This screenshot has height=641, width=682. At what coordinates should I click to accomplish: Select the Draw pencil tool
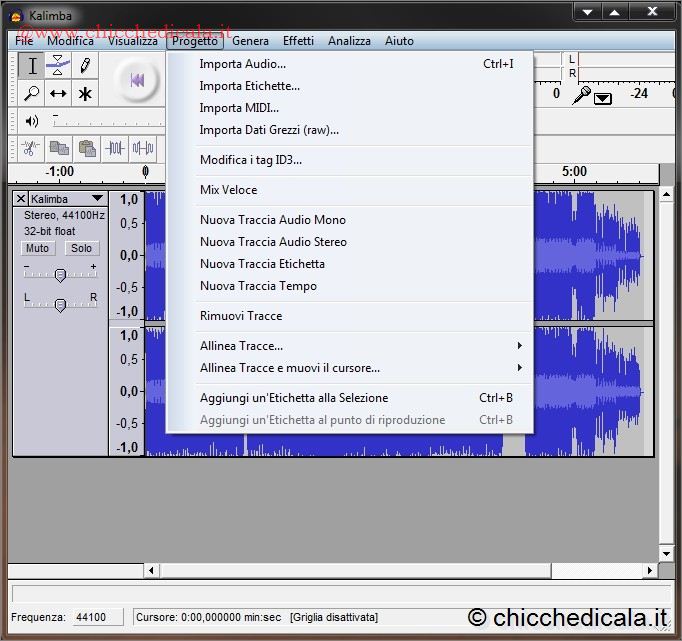86,66
